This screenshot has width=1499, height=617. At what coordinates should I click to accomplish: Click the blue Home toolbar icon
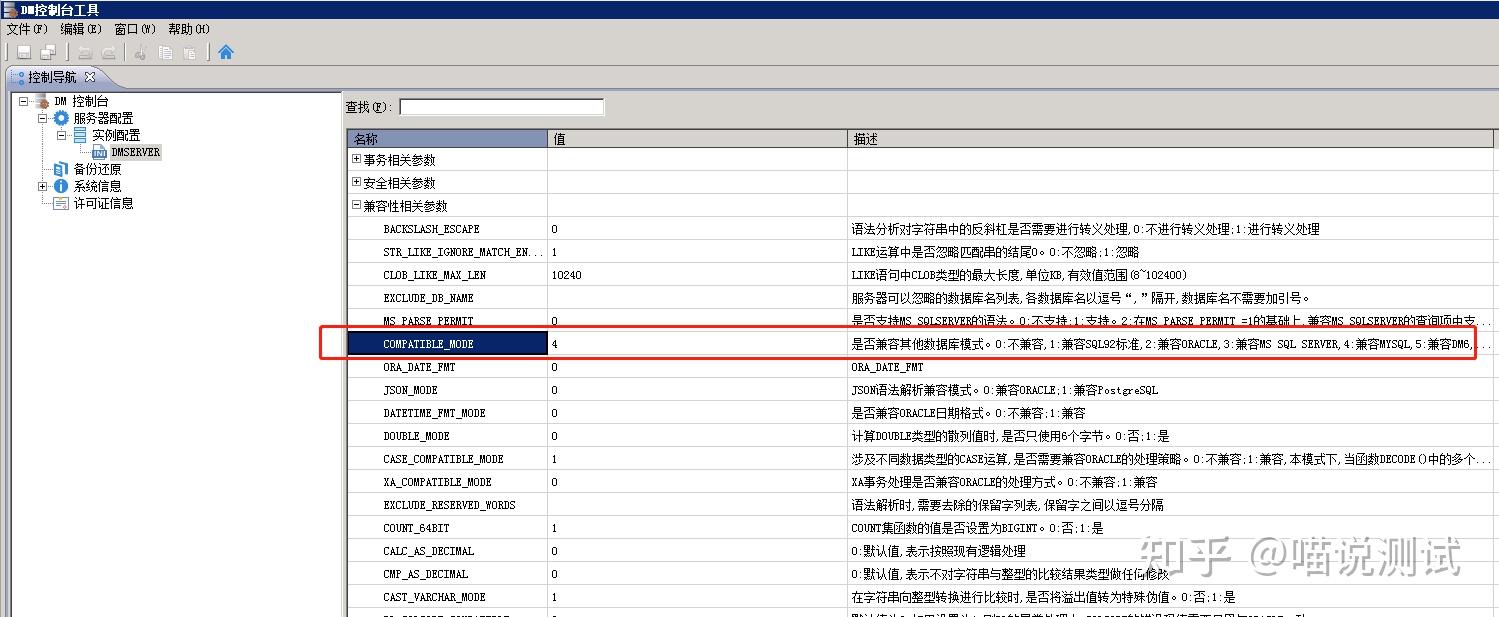pos(226,52)
